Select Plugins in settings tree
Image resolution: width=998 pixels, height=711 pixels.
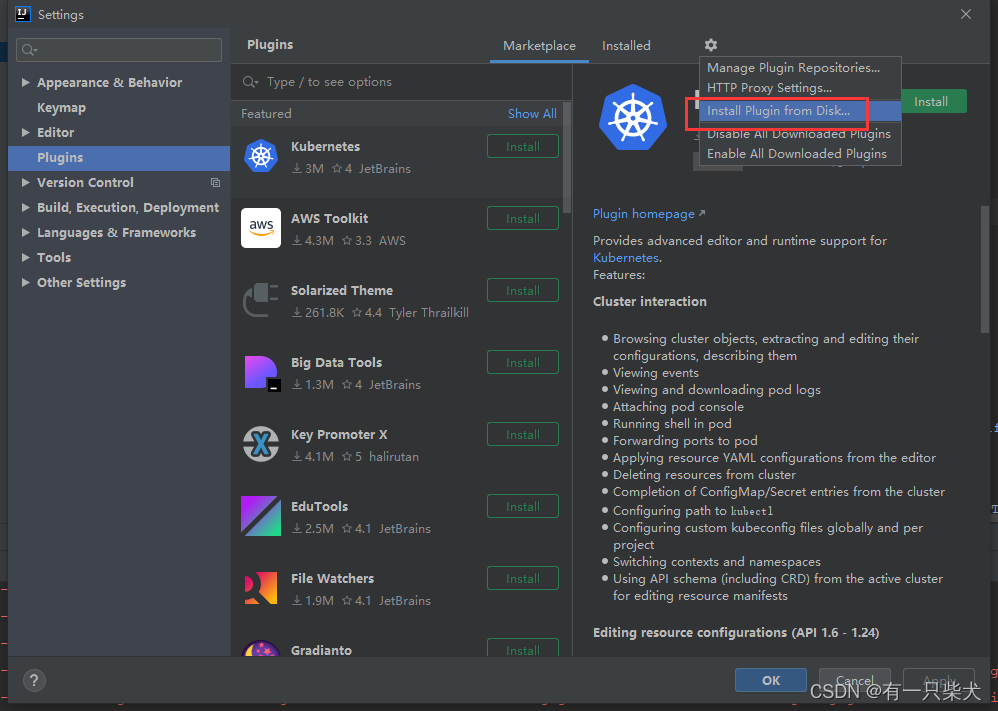119,158
